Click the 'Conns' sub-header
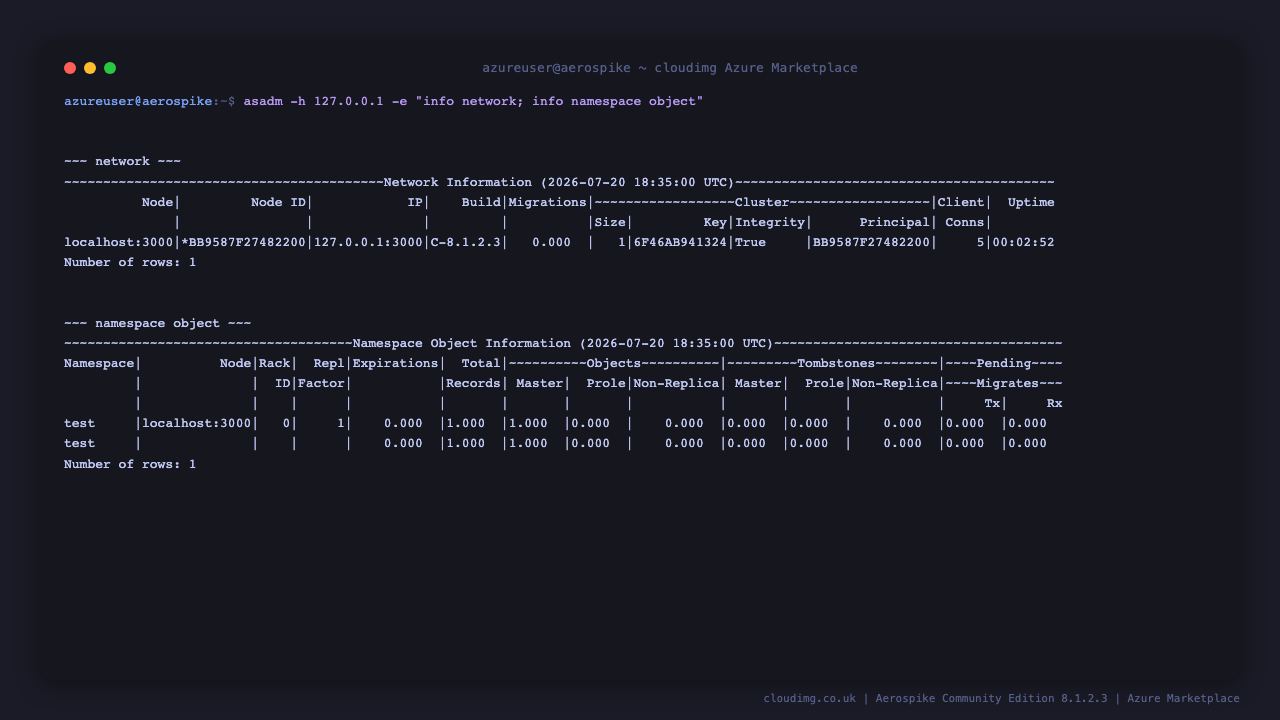This screenshot has height=720, width=1280. click(x=965, y=222)
